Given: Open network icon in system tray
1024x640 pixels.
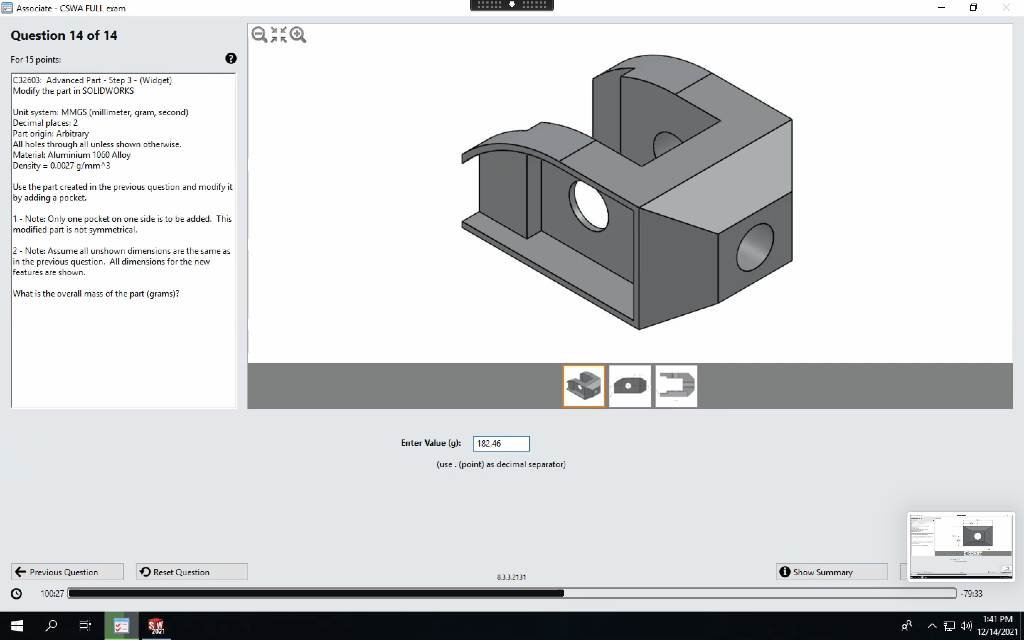Looking at the screenshot, I should 950,626.
